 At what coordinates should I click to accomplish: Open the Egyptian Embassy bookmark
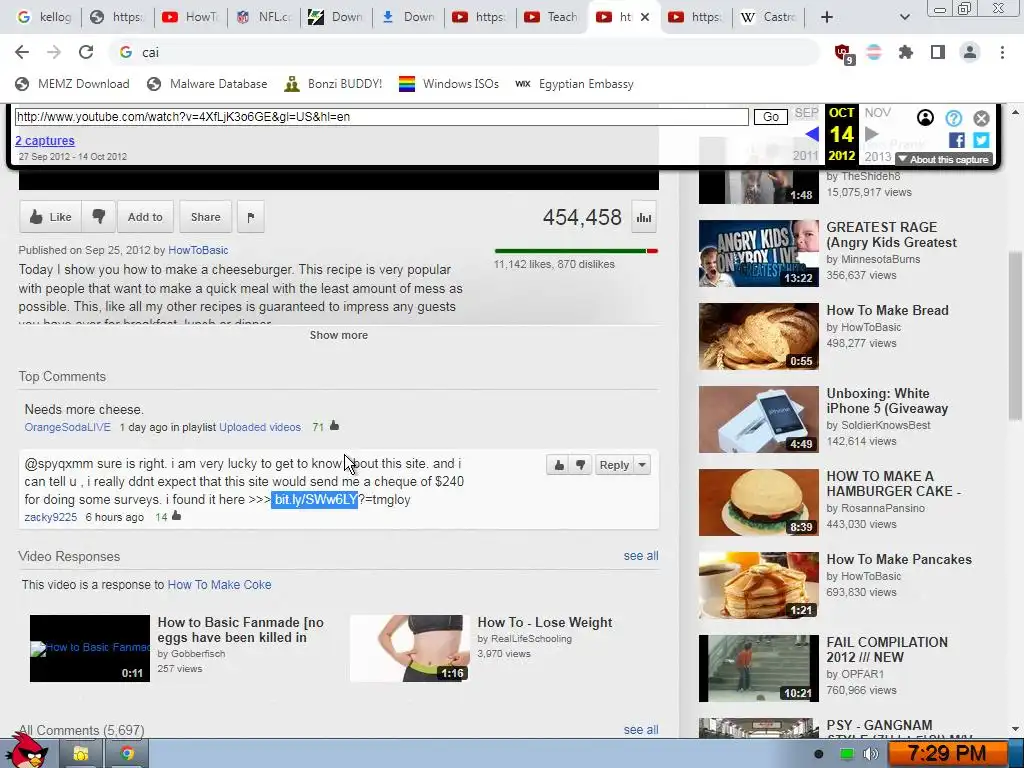(575, 84)
